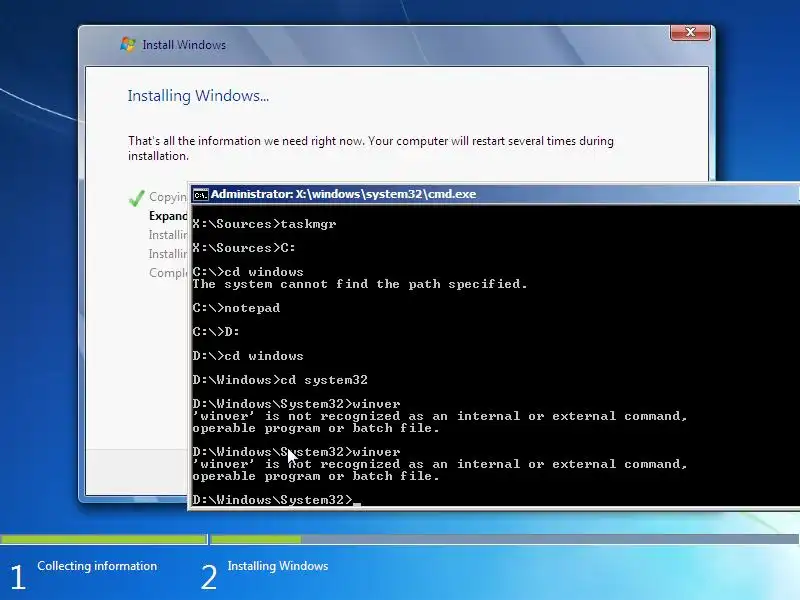The width and height of the screenshot is (800, 600).
Task: Click the Windows flag icon in Install Windows title
Action: 128,44
